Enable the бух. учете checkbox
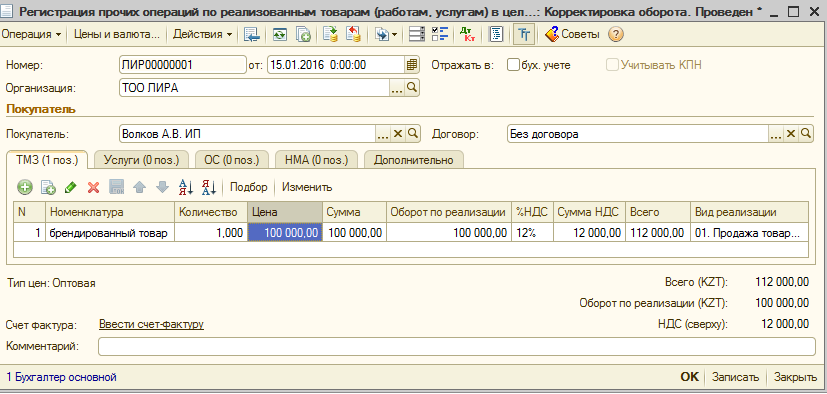 pos(513,65)
